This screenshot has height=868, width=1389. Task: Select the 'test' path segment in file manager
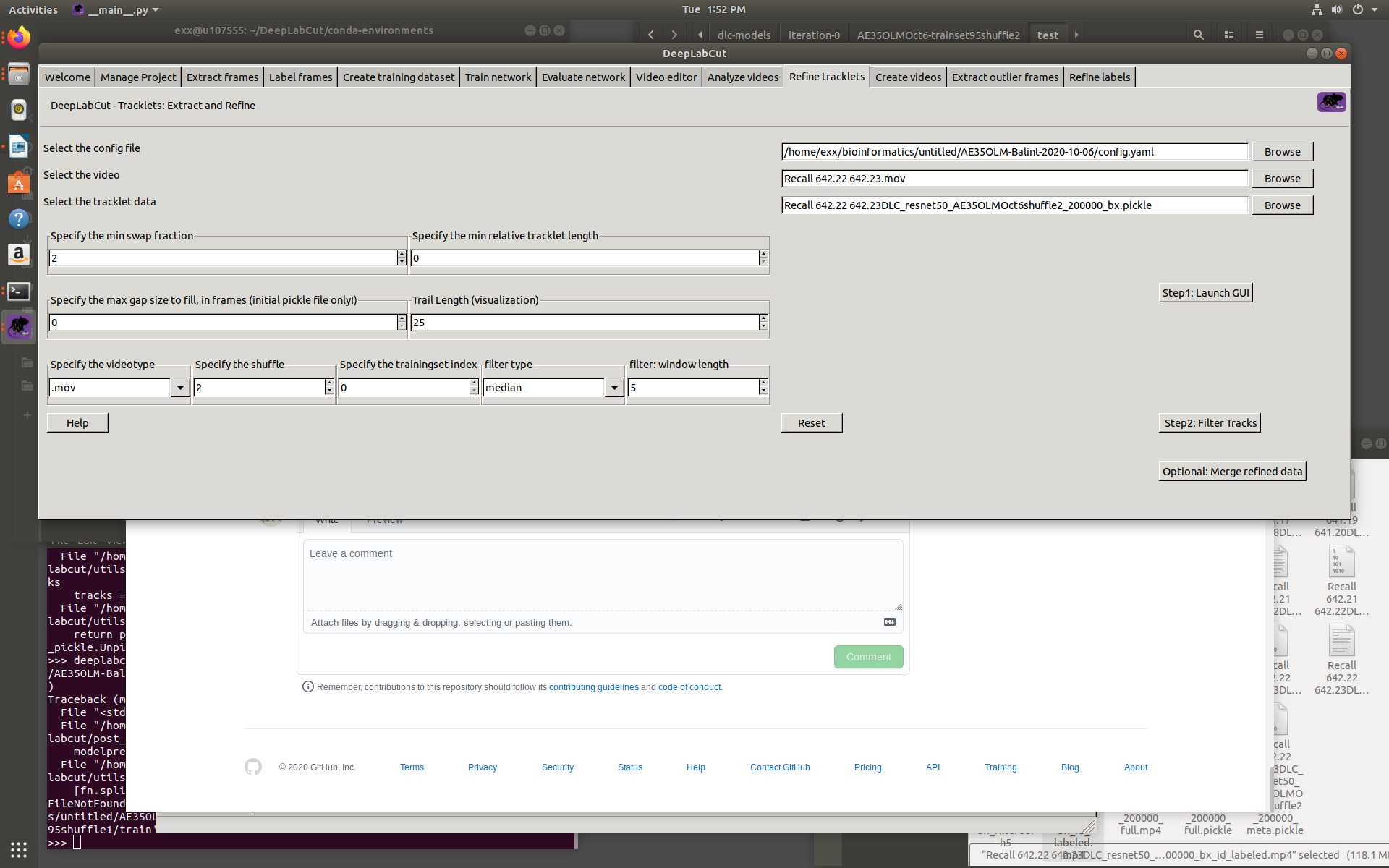click(x=1047, y=35)
